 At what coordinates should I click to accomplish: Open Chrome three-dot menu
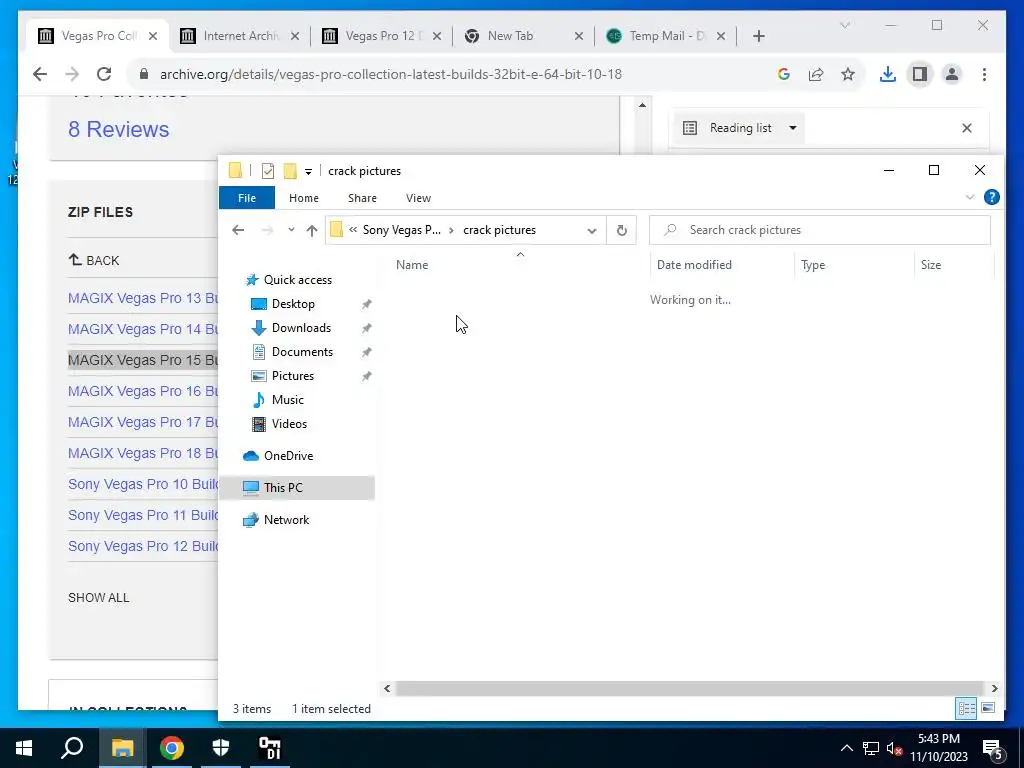(x=984, y=74)
